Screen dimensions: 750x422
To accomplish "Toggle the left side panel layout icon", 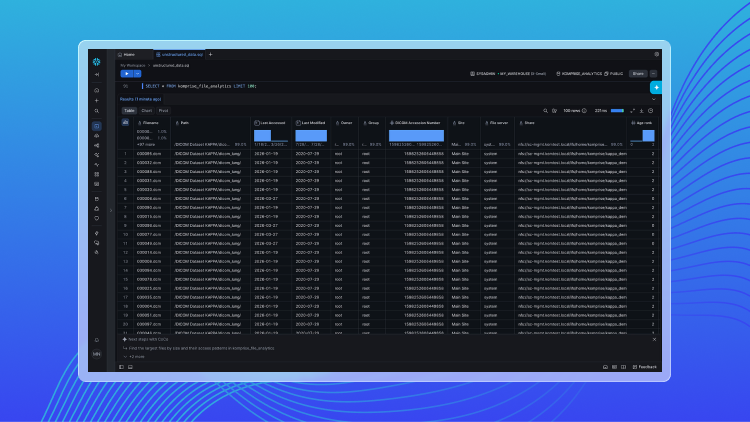I will (x=121, y=367).
